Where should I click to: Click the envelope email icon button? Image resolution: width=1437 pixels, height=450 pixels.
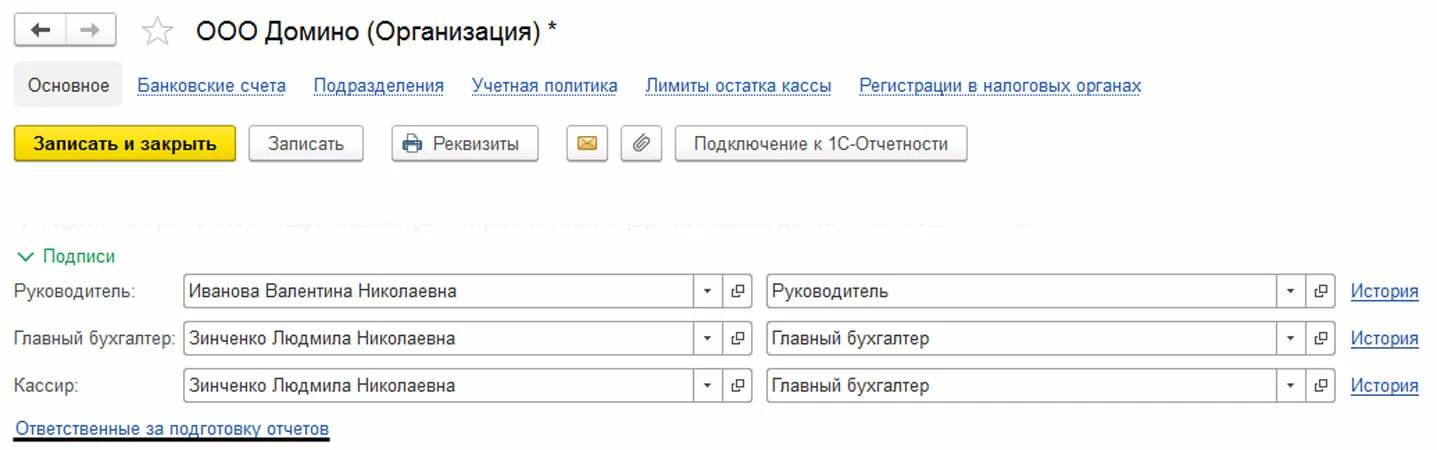click(x=587, y=144)
